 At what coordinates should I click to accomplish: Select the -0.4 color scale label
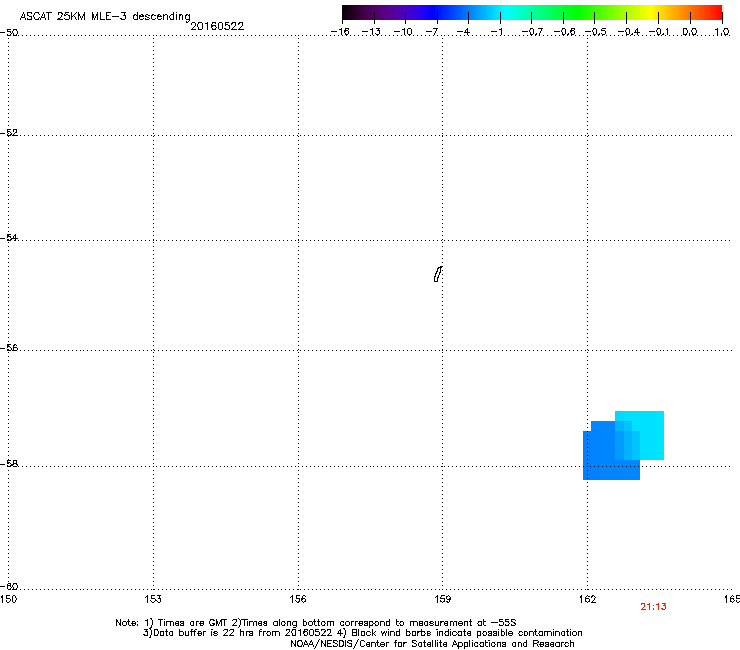[628, 32]
